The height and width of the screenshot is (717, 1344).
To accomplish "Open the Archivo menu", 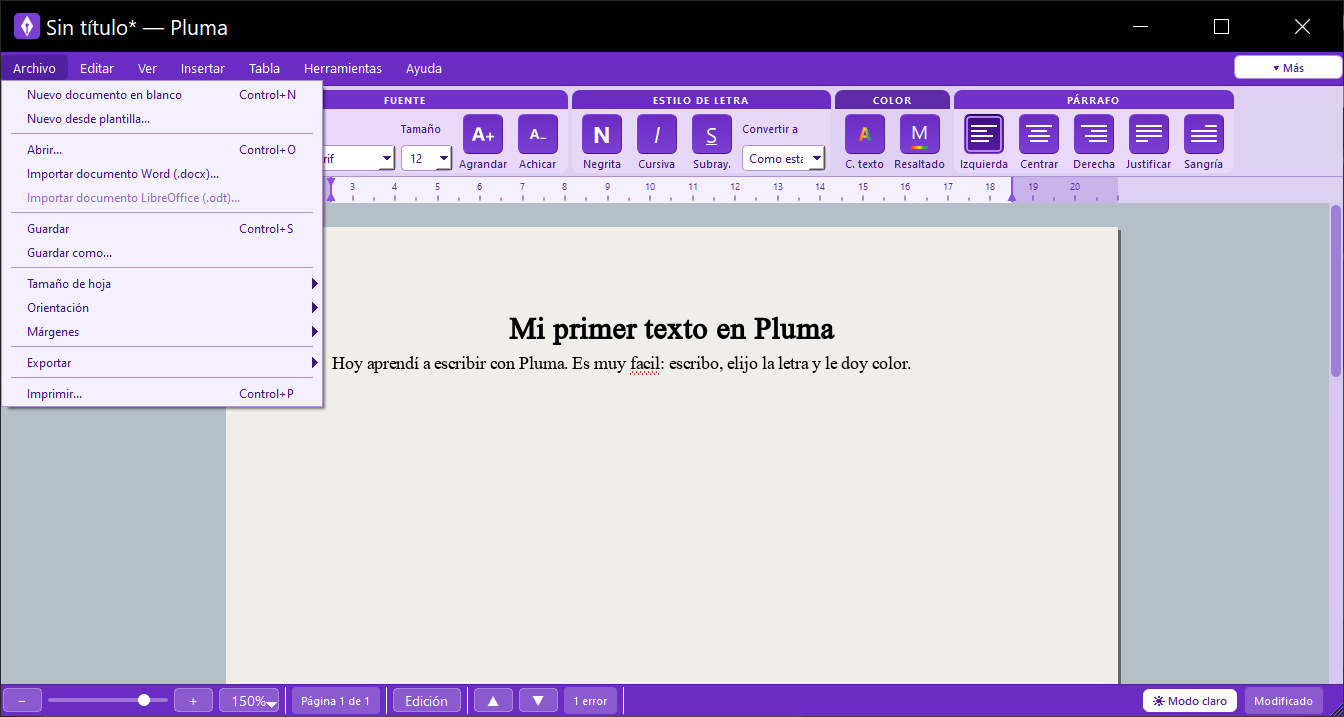I will (x=34, y=68).
